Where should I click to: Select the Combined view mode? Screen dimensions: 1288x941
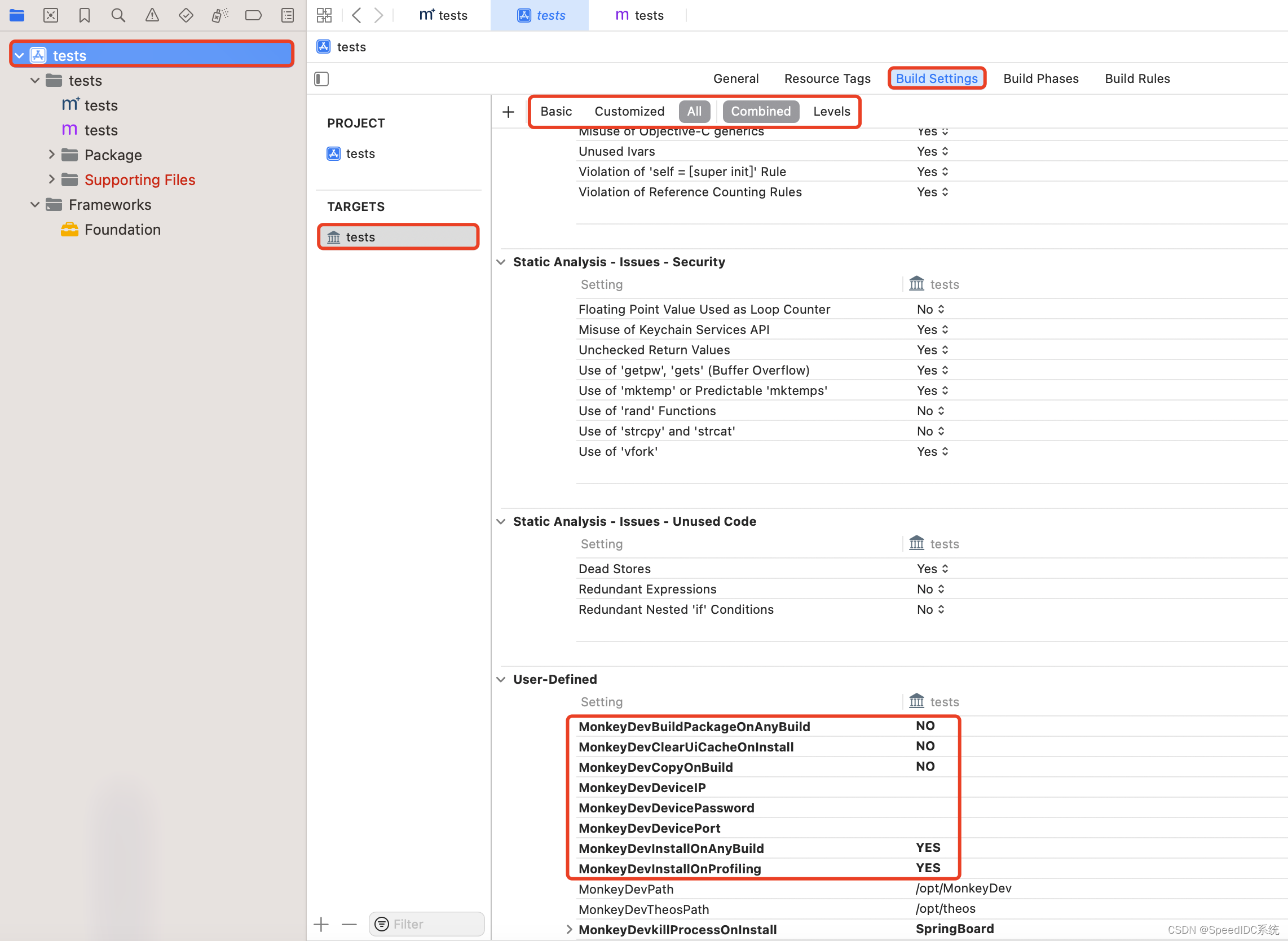pos(761,112)
